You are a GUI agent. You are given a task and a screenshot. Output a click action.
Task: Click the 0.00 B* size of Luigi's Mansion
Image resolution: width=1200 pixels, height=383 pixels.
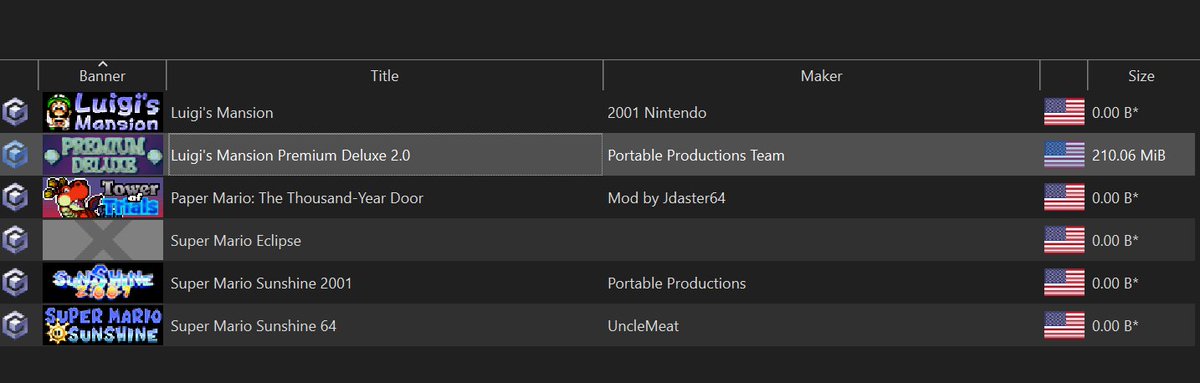(1116, 113)
